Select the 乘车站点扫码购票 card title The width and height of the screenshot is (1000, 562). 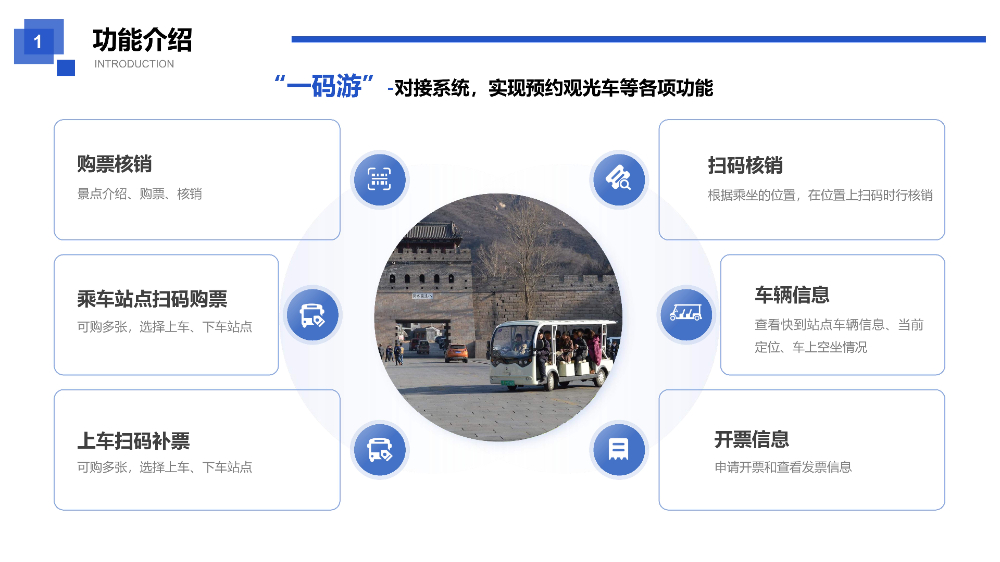tap(152, 299)
